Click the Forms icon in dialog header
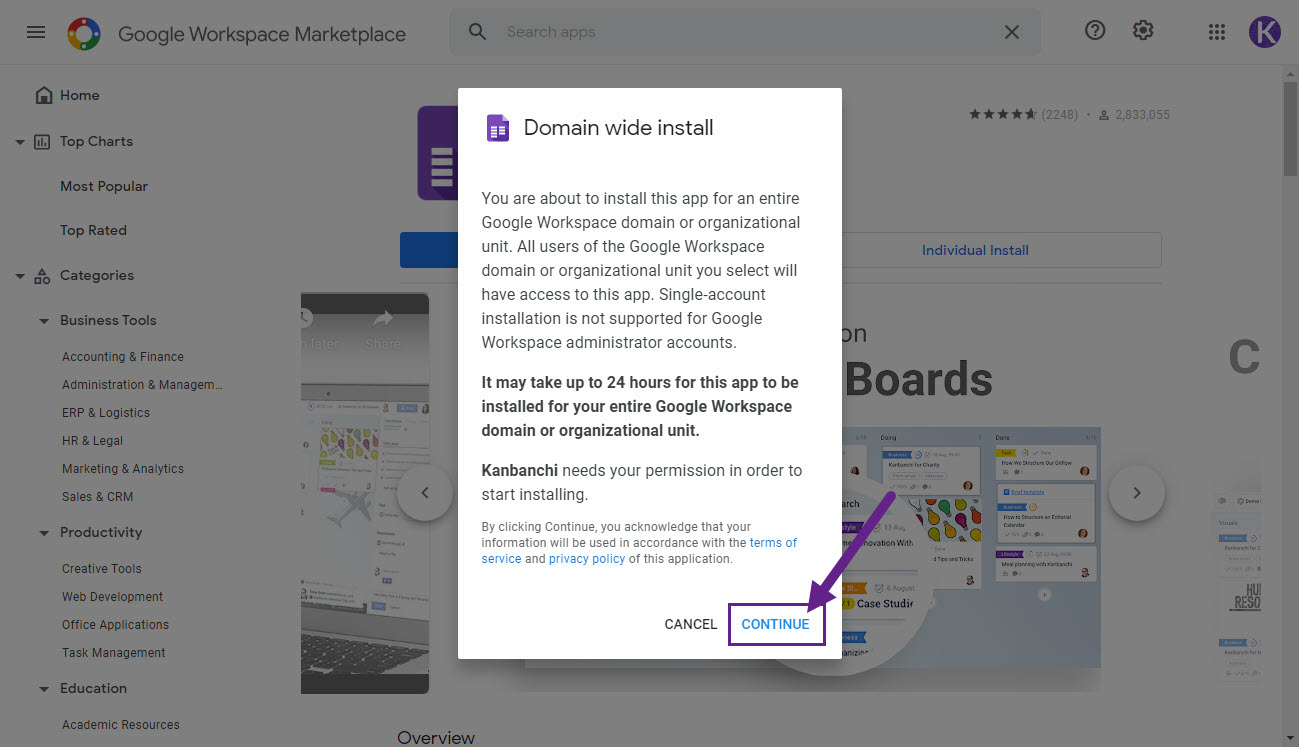Image resolution: width=1299 pixels, height=747 pixels. click(x=497, y=128)
